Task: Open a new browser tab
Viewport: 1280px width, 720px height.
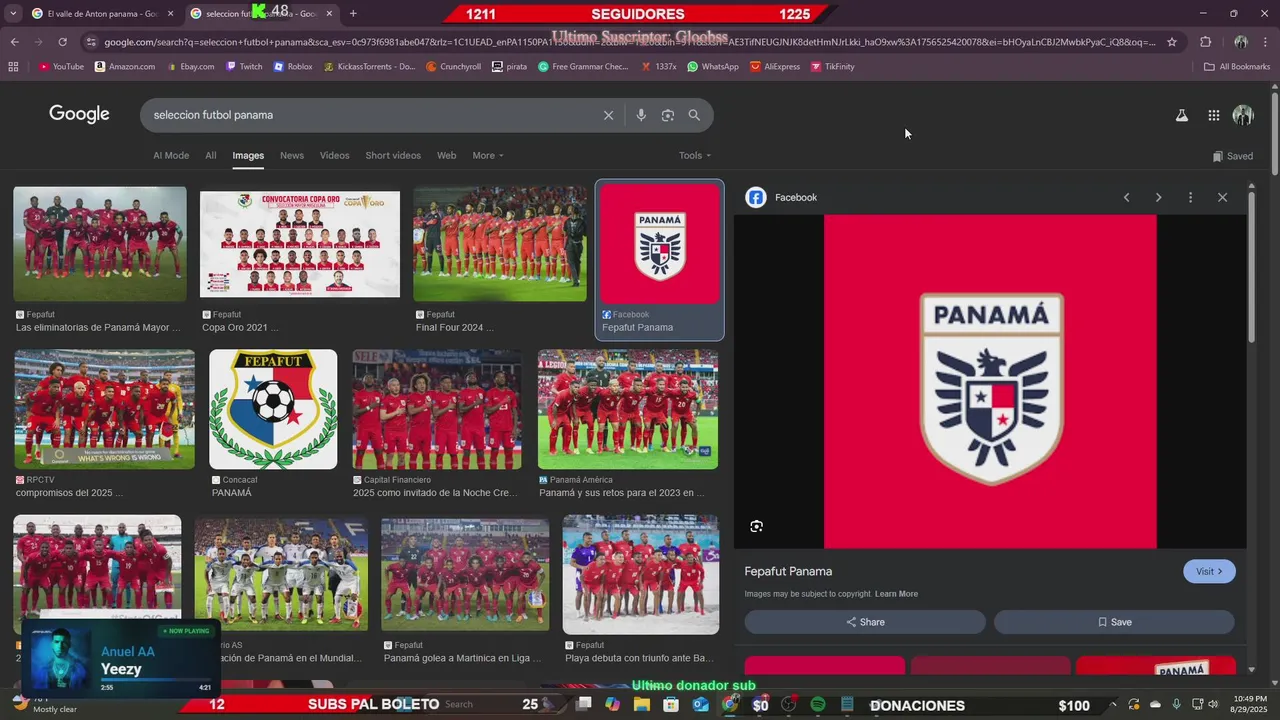Action: (x=353, y=13)
